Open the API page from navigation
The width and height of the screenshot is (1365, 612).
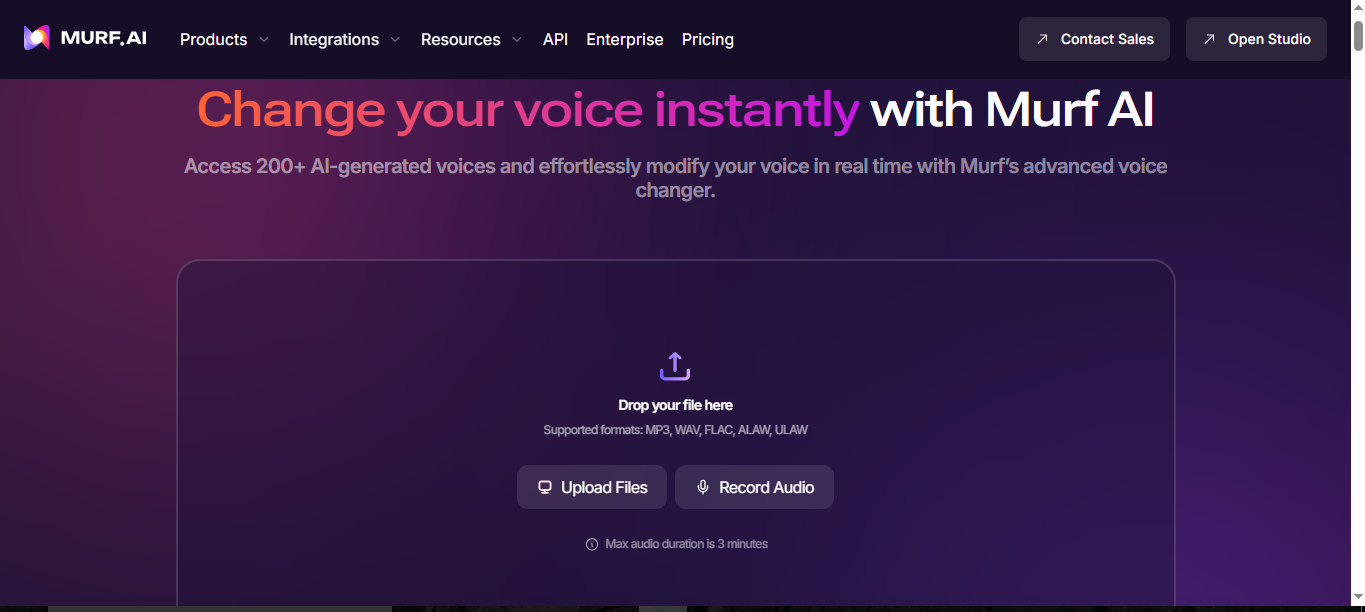pos(555,39)
